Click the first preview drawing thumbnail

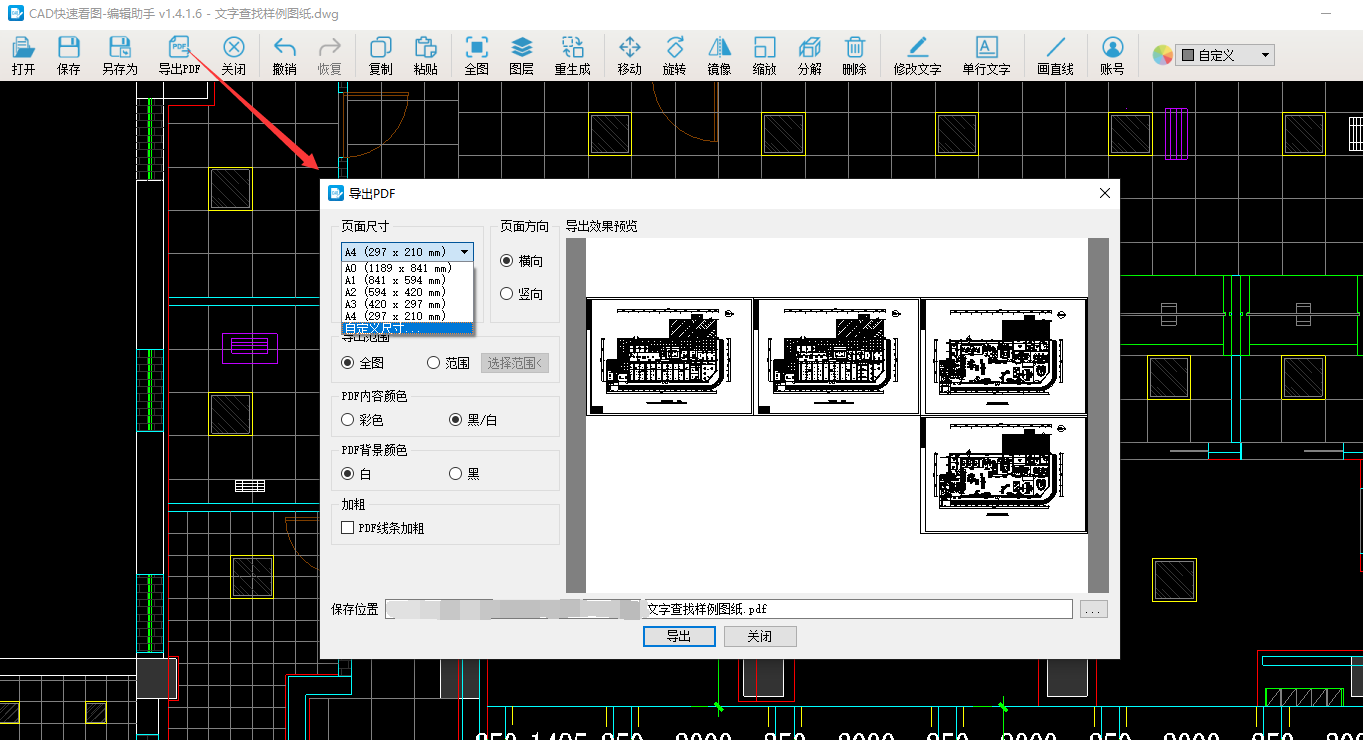pos(669,356)
